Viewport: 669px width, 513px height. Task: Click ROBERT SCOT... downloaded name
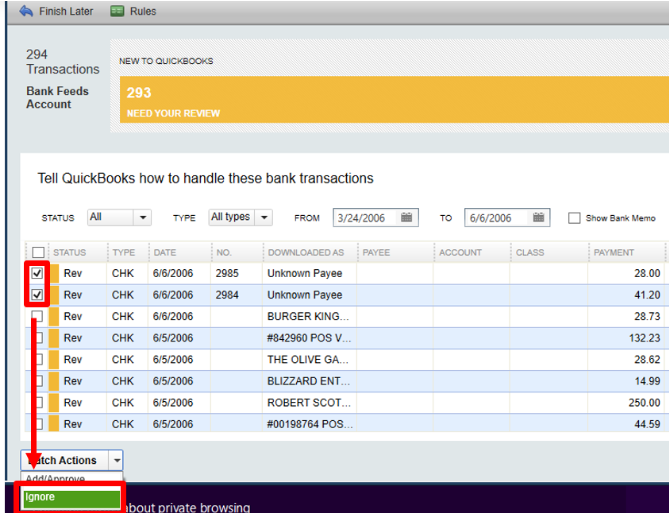pyautogui.click(x=309, y=402)
